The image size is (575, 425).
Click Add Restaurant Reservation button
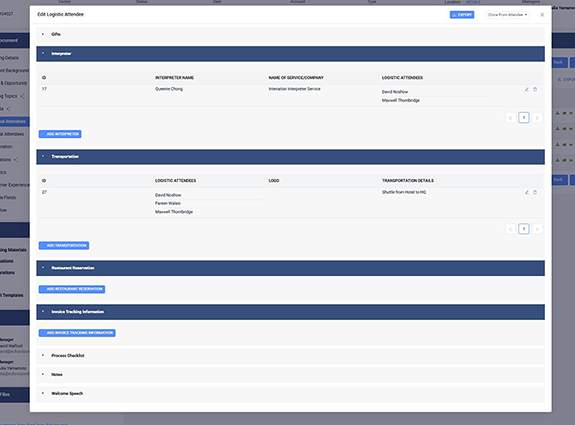coord(72,289)
